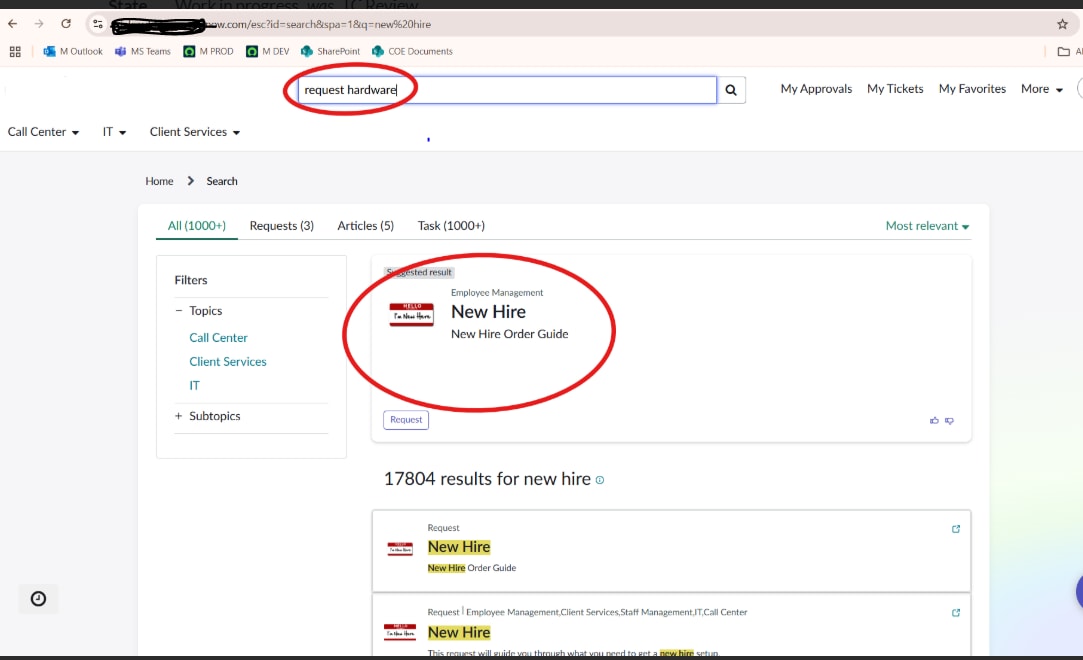The height and width of the screenshot is (660, 1083).
Task: Click the browser apps grid icon
Action: click(x=15, y=51)
